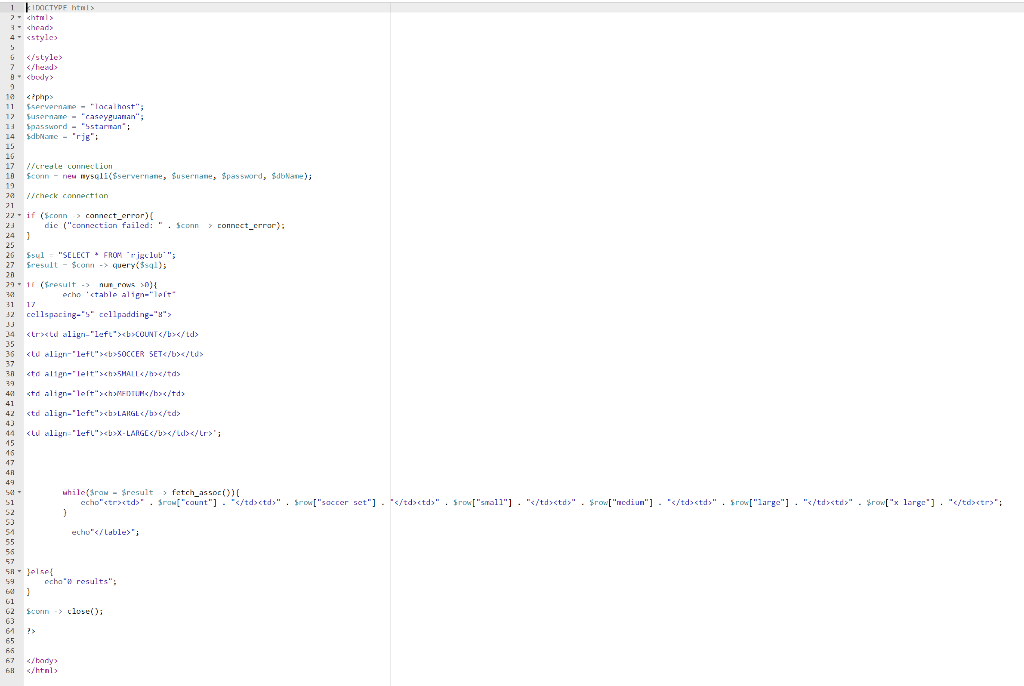1024x686 pixels.
Task: Place cursor on the closing ?> PHP tag
Action: click(x=31, y=631)
